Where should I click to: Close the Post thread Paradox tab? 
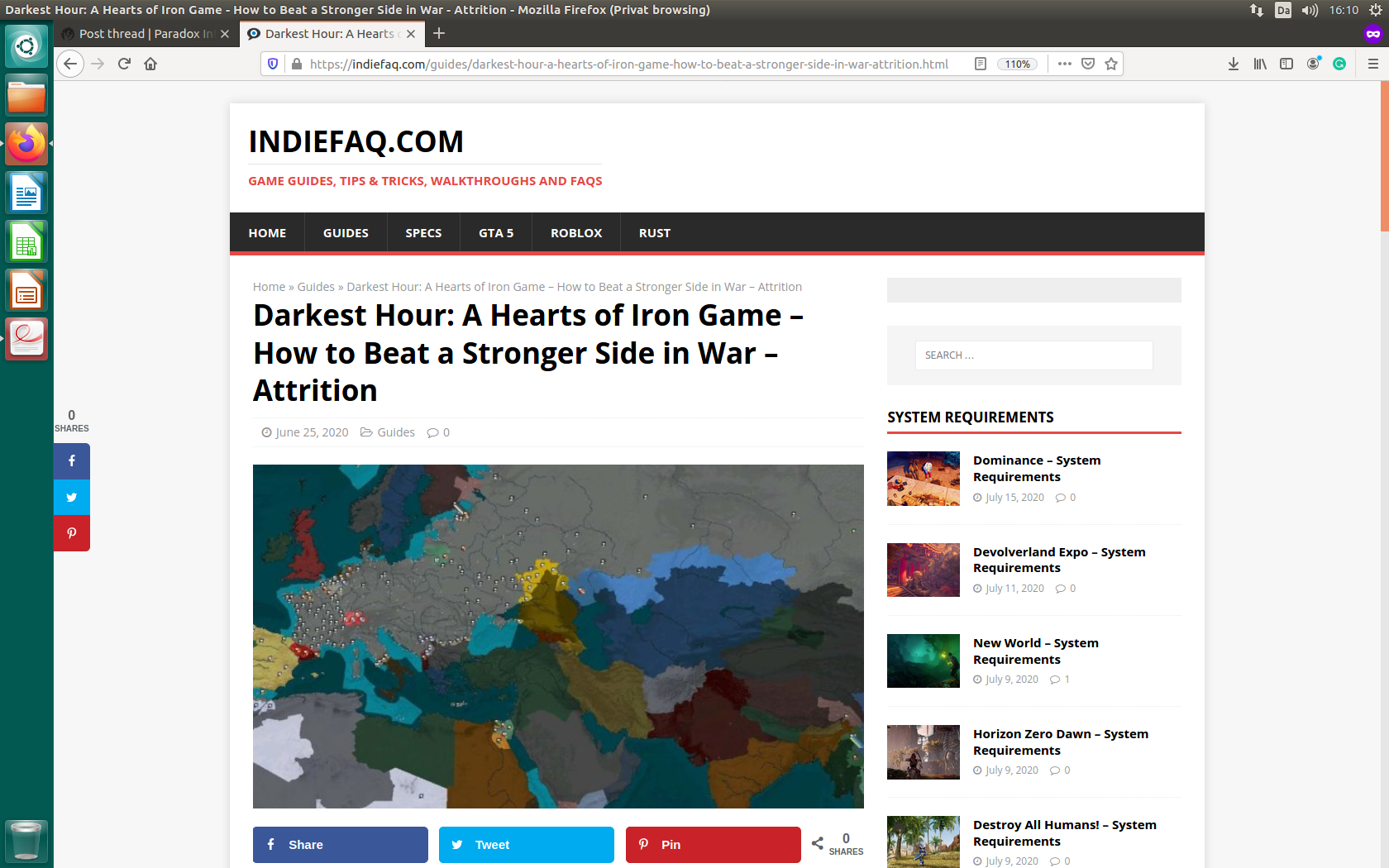(x=225, y=34)
